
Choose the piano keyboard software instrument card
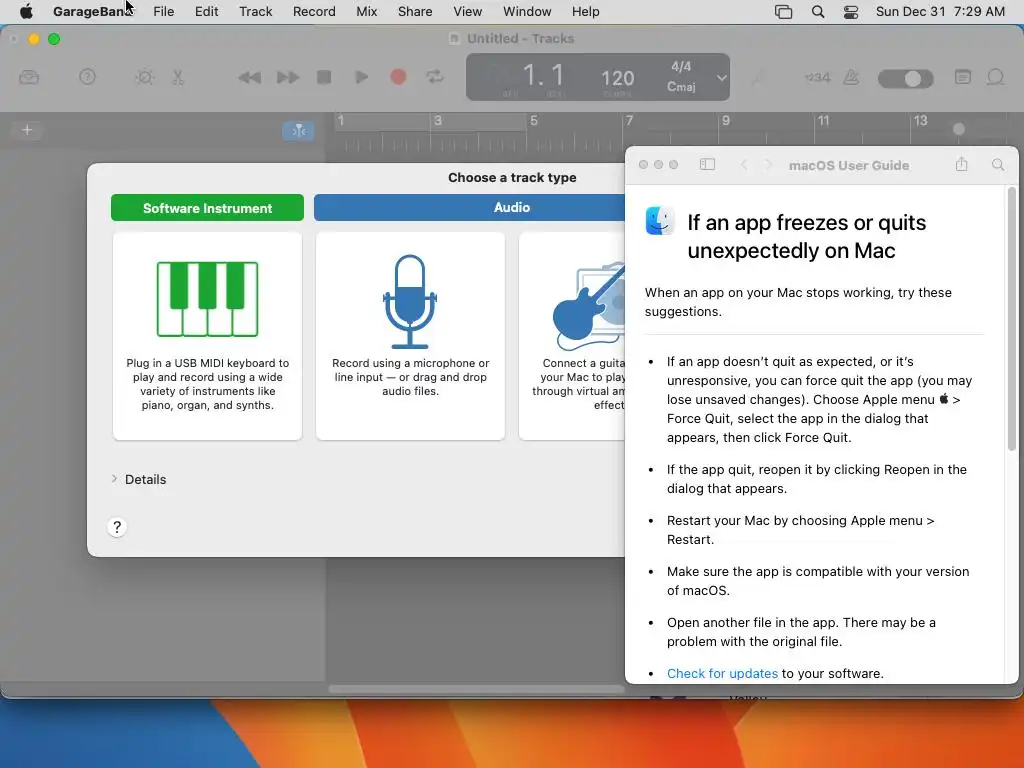(x=207, y=336)
